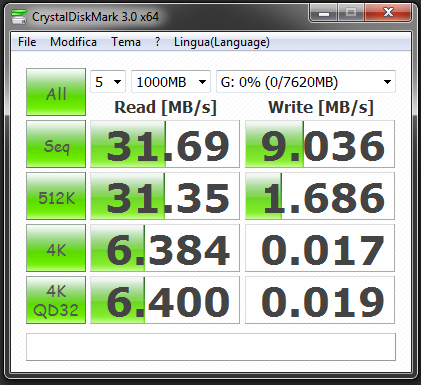Image resolution: width=421 pixels, height=385 pixels.
Task: Open the ? help menu
Action: coord(157,42)
